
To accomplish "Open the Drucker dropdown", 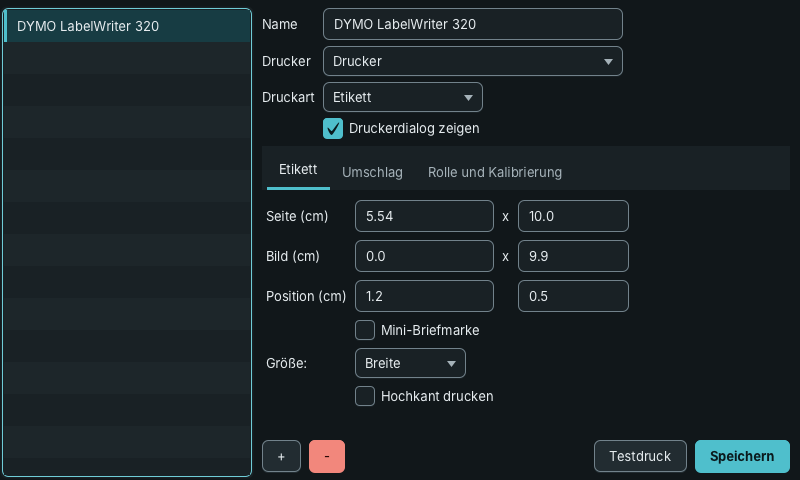I will (472, 61).
